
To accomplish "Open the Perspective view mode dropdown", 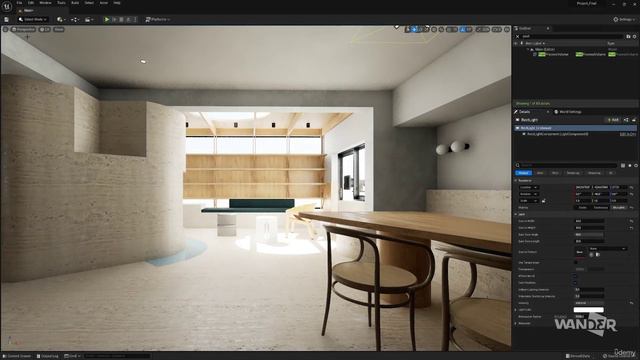I will coord(24,29).
